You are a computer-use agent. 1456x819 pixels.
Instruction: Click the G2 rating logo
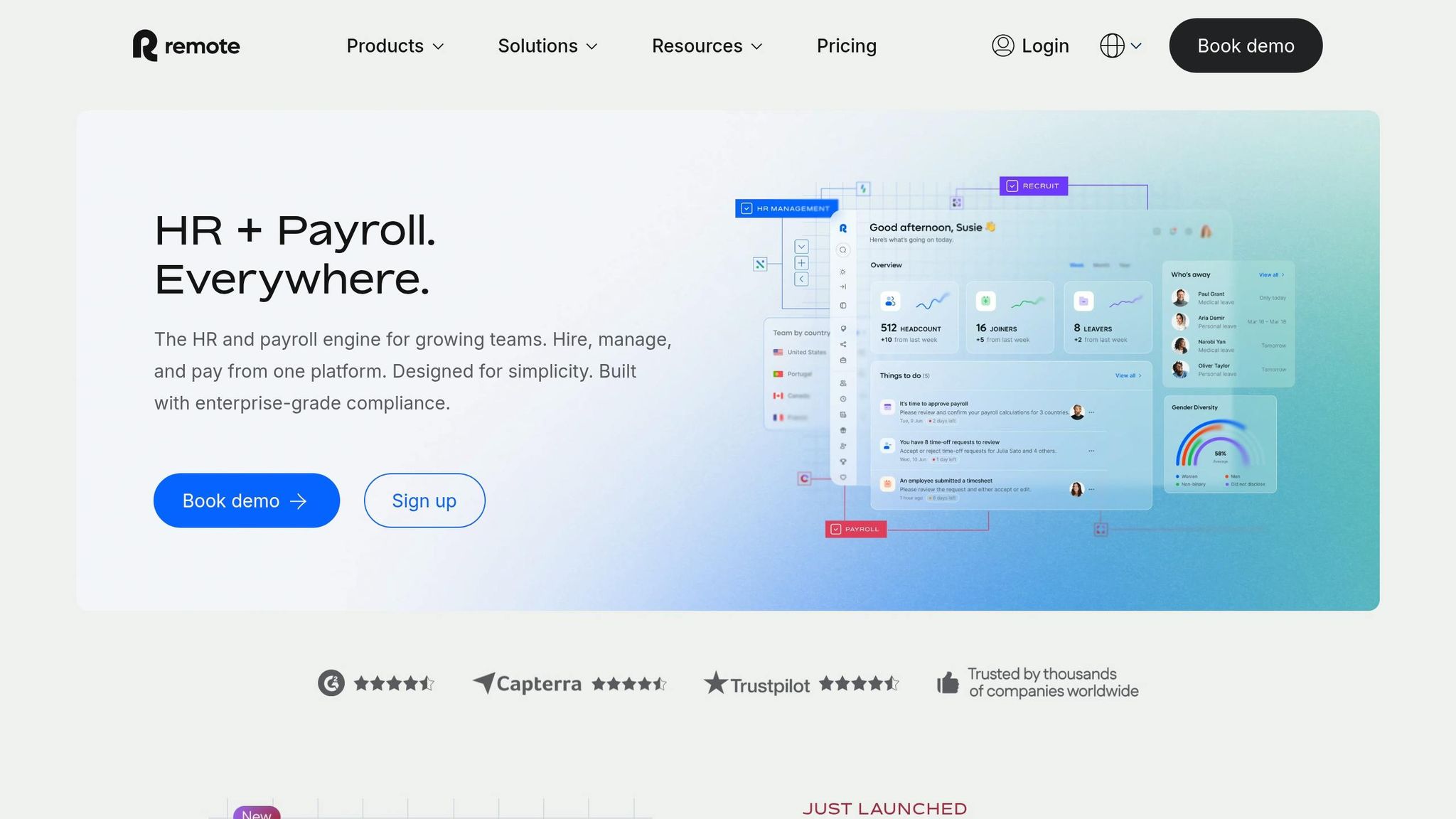coord(331,683)
